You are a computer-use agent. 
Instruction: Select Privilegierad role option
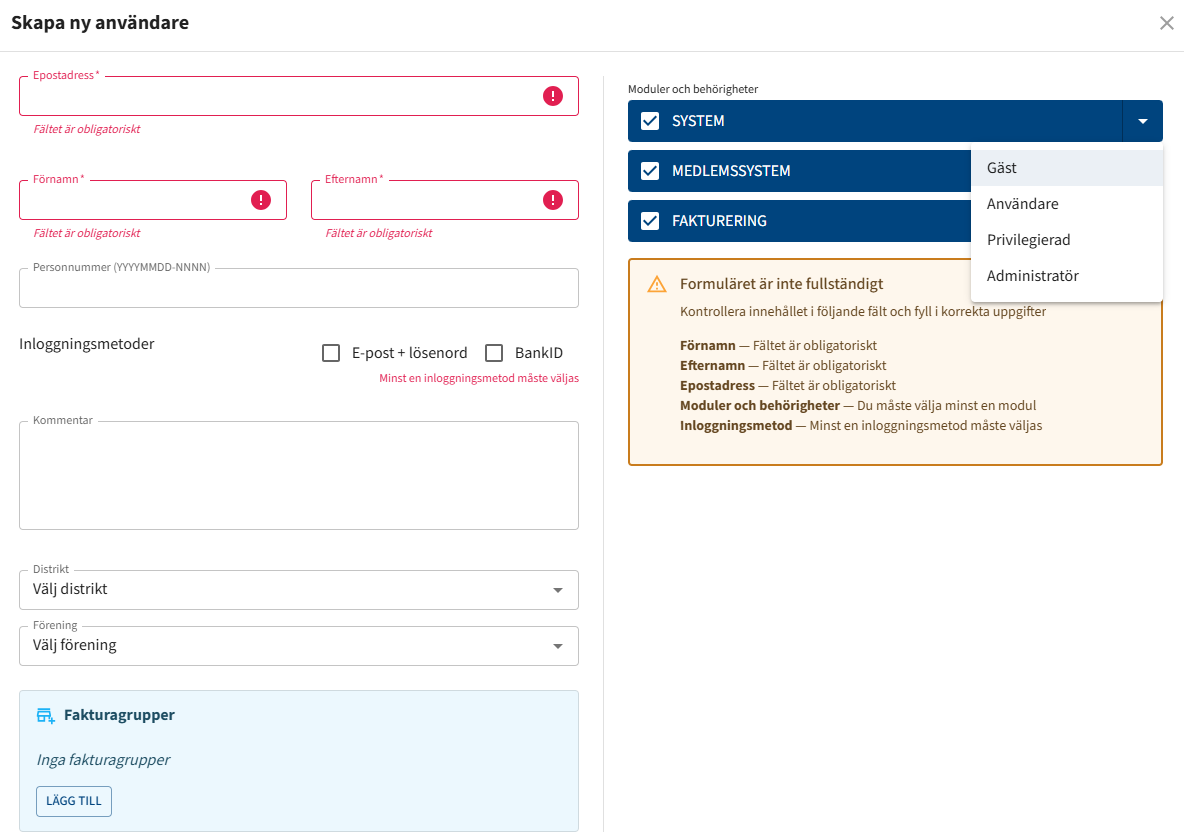click(1067, 240)
